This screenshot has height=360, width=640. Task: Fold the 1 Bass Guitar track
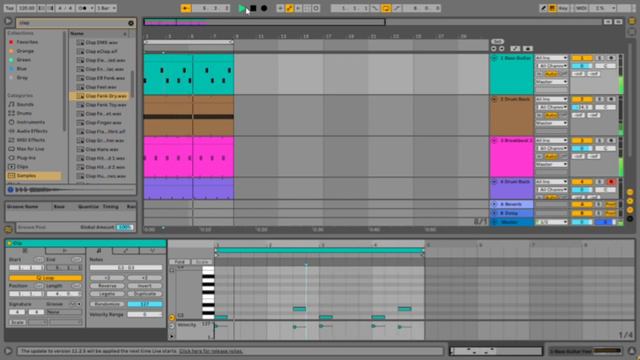pyautogui.click(x=494, y=58)
